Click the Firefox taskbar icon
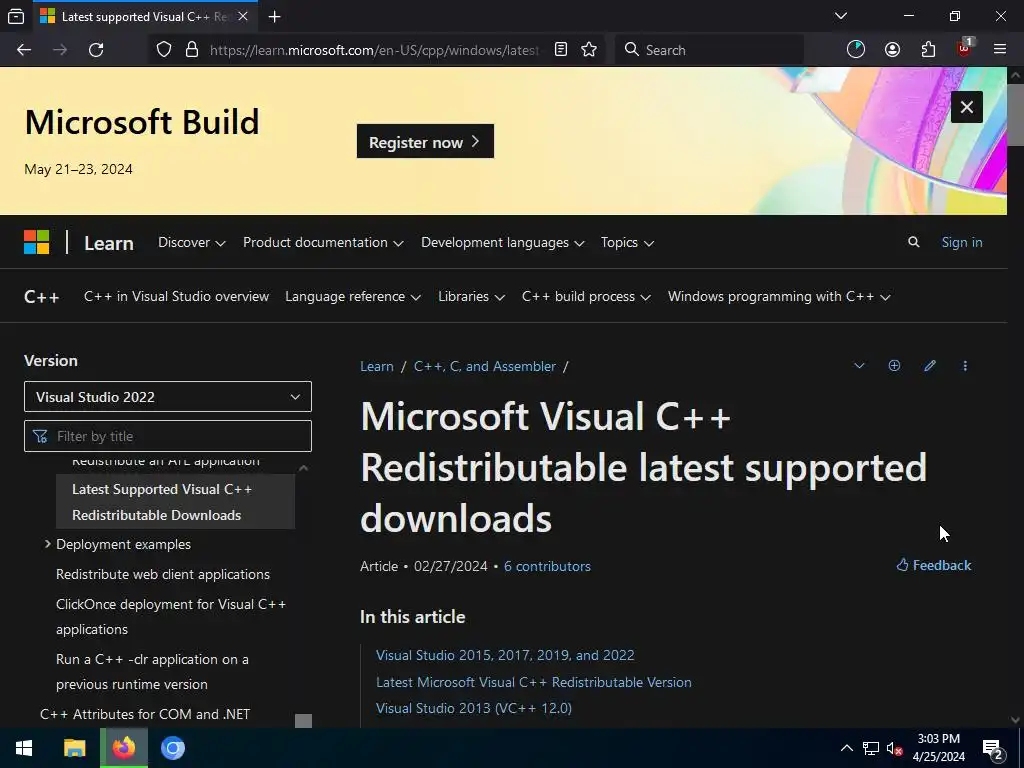 point(123,748)
